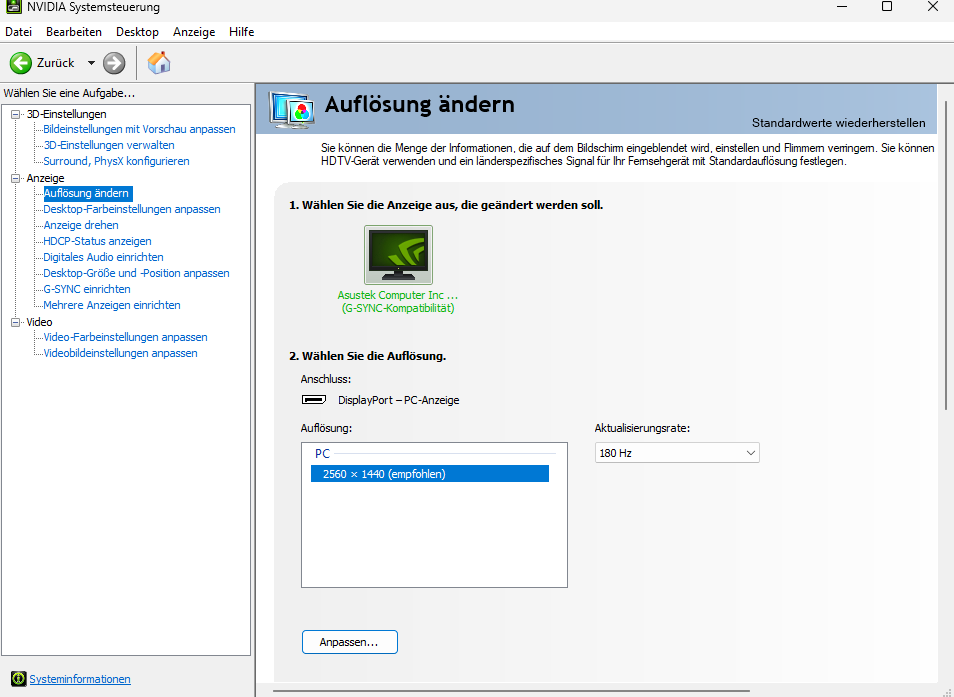Click the Anpassen... button
954x697 pixels.
tap(350, 642)
